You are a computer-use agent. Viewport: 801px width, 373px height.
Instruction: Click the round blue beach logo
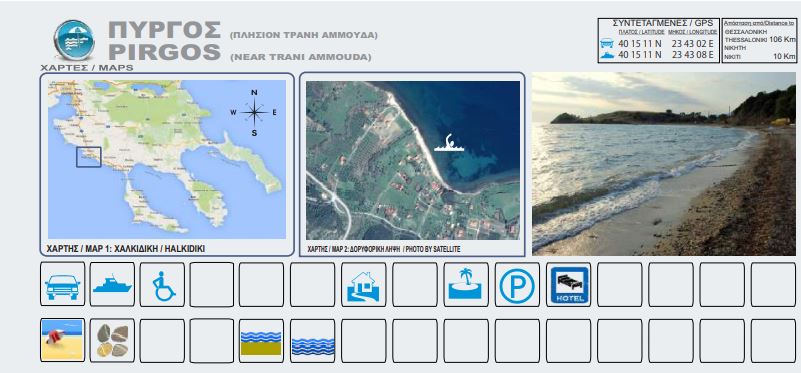click(75, 40)
